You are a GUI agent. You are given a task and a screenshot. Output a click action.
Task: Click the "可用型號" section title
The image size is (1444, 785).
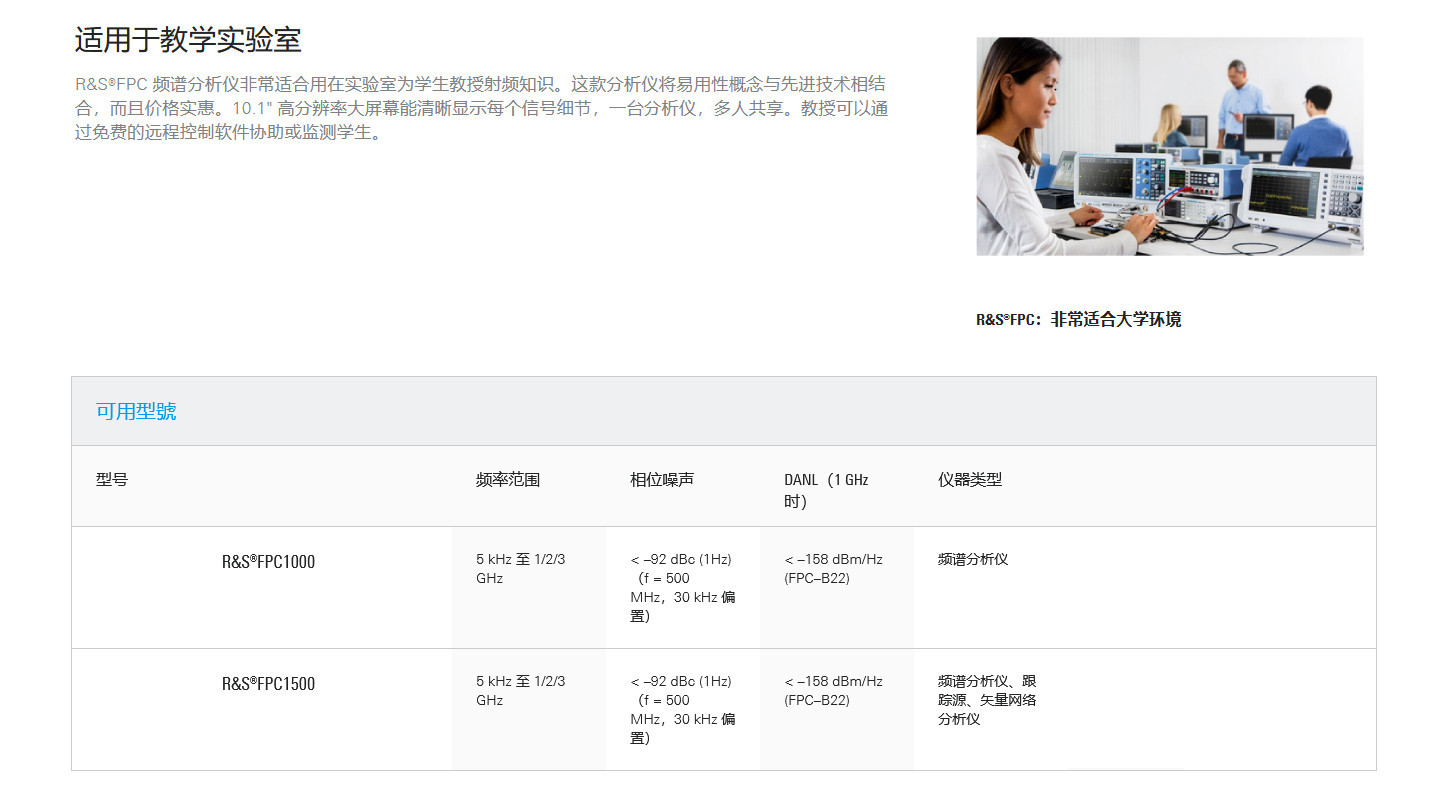click(x=136, y=411)
